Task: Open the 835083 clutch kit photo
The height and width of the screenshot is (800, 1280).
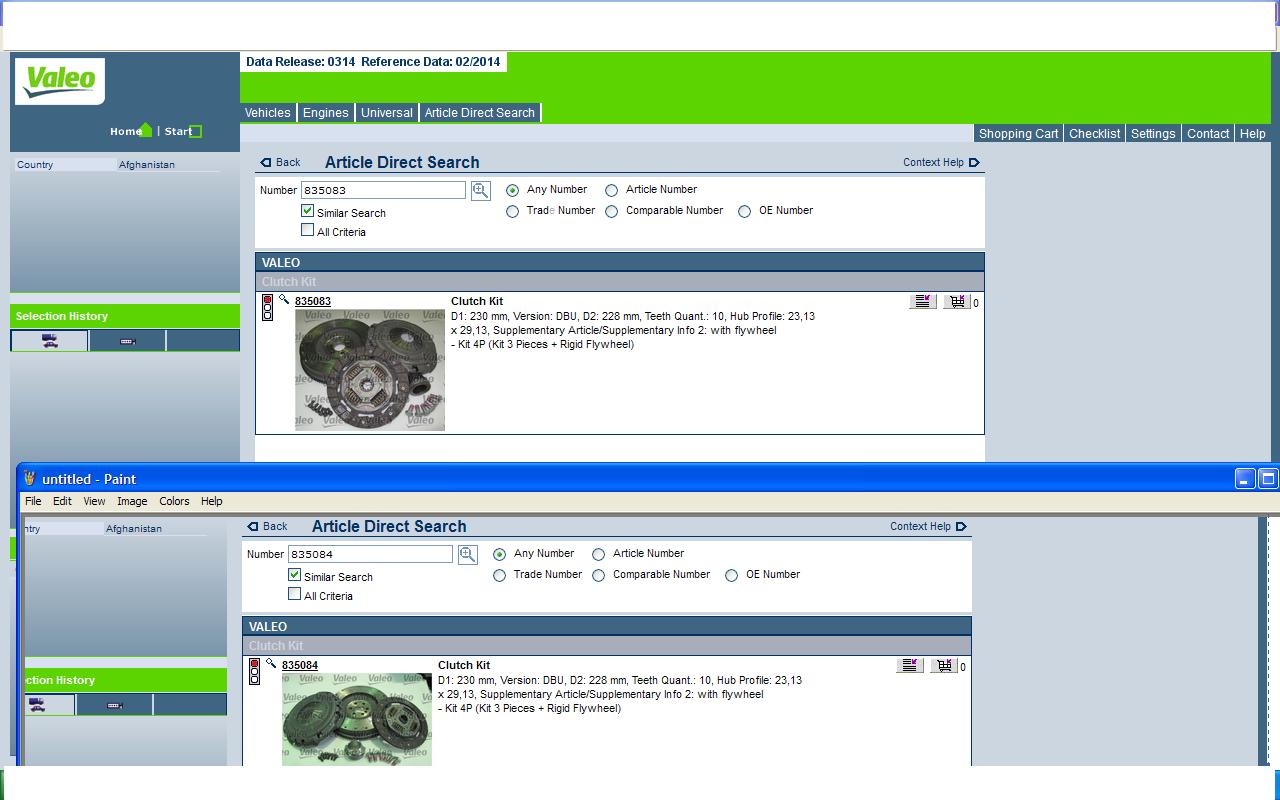Action: [370, 369]
